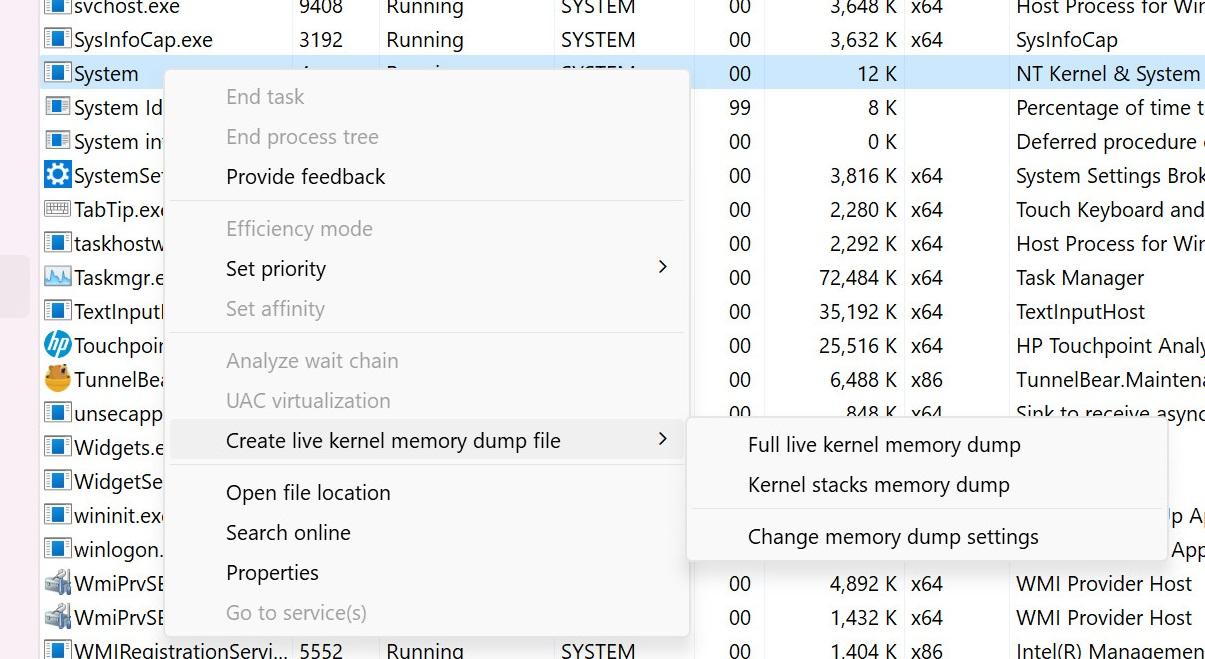
Task: Click PID 5552 cell
Action: point(320,649)
